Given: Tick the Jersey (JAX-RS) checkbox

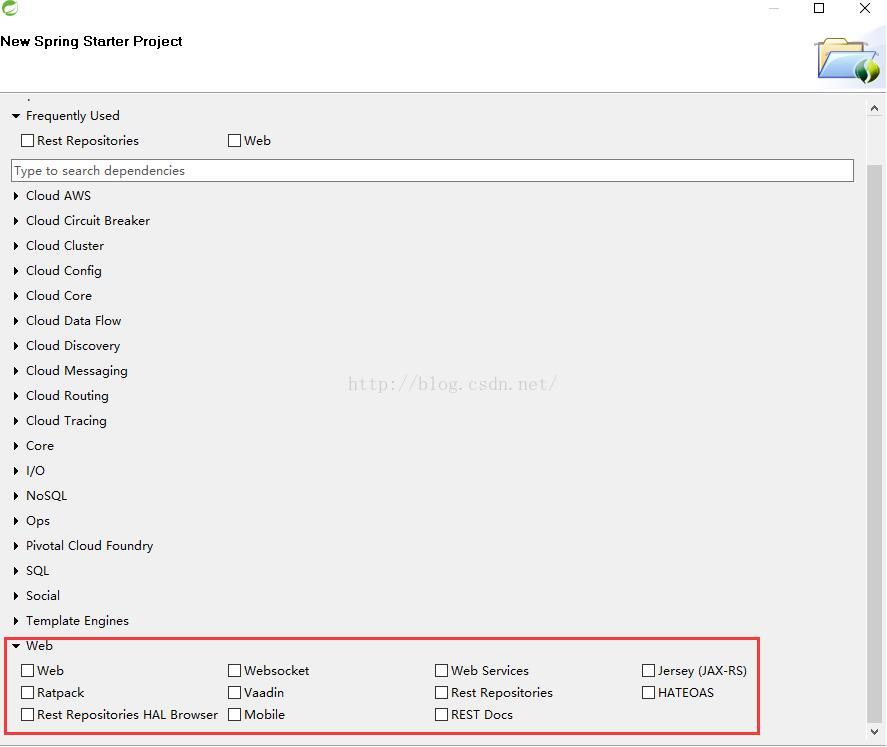Looking at the screenshot, I should pyautogui.click(x=648, y=670).
